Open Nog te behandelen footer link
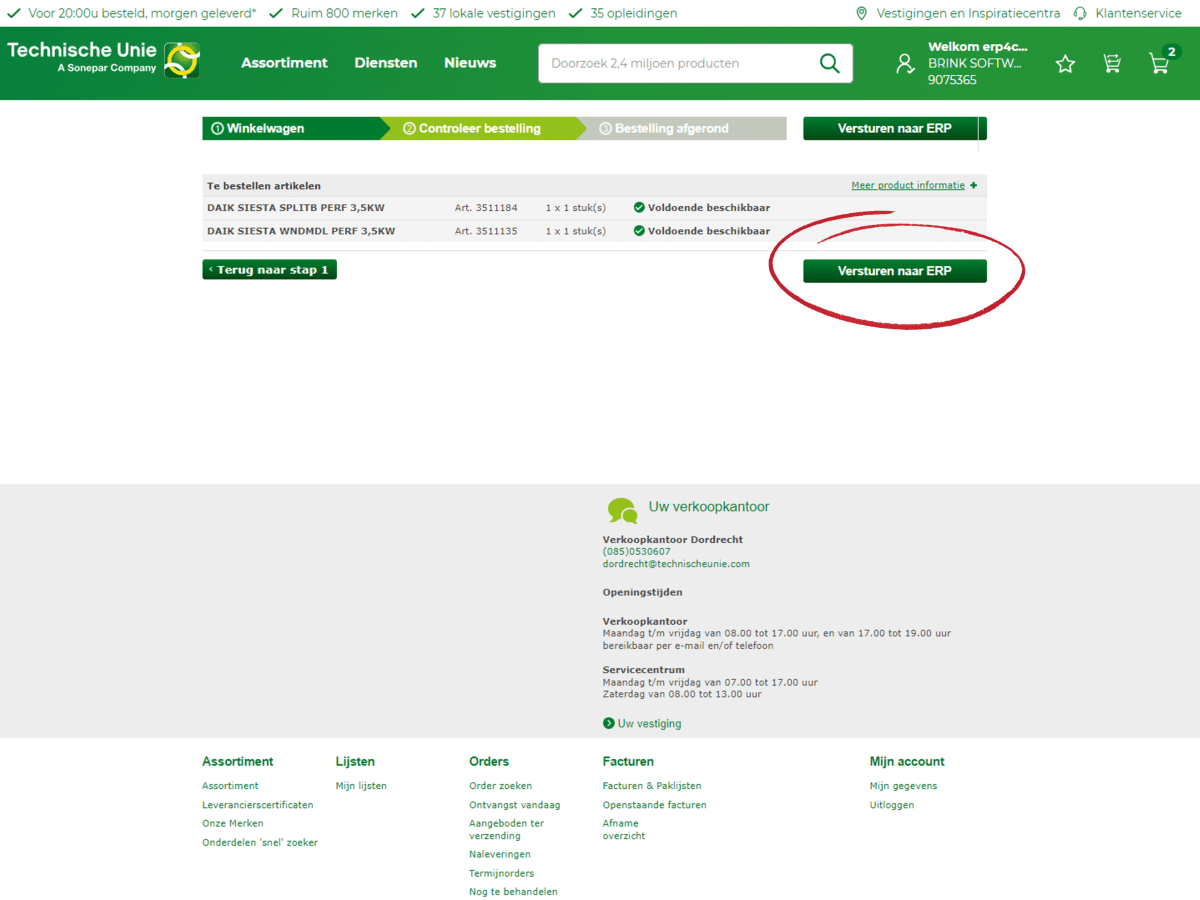 pos(513,892)
